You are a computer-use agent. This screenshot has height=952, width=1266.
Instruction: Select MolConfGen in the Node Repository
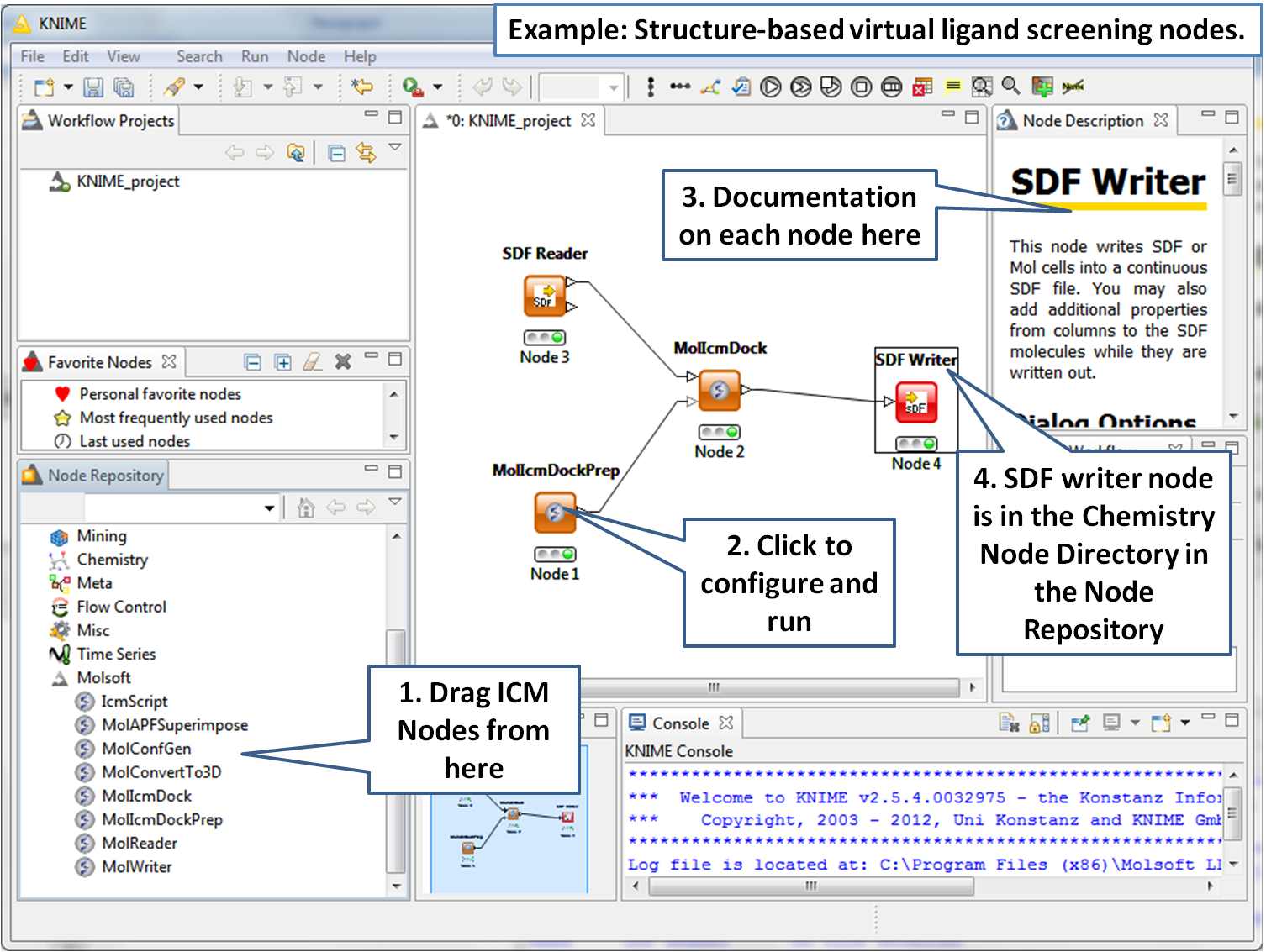pyautogui.click(x=146, y=749)
